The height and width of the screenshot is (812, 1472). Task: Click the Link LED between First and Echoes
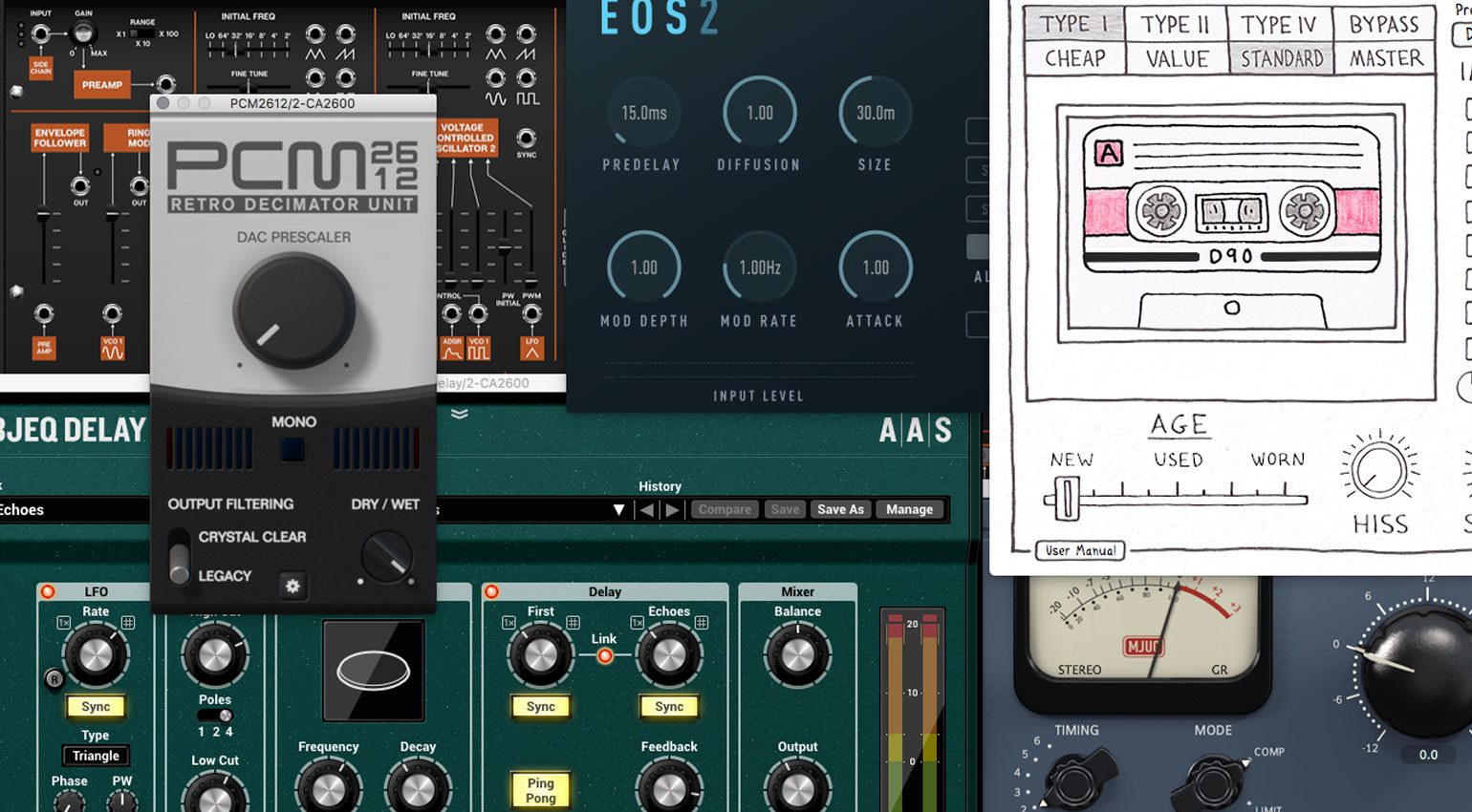pyautogui.click(x=604, y=656)
